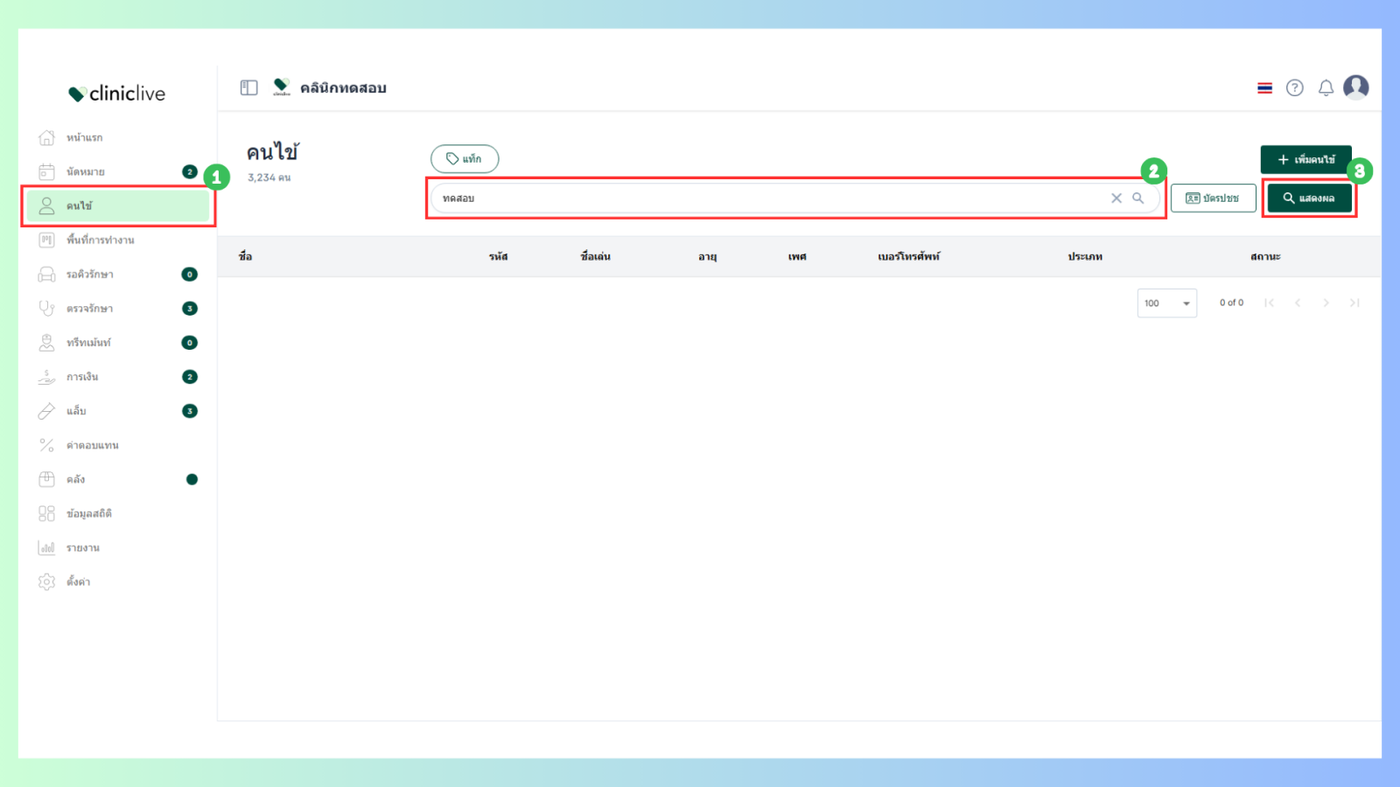
Task: Sort by the ชื่อ column header
Action: 246,257
